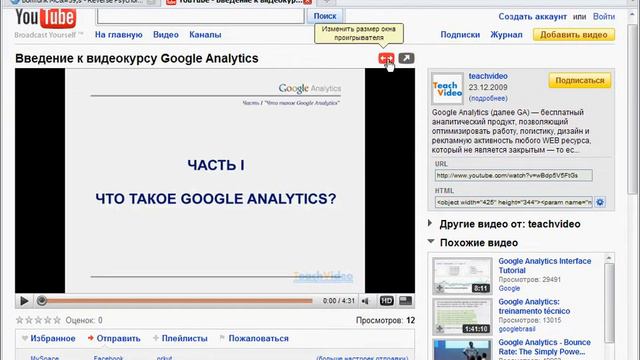Click the video player area
The image size is (640, 360).
point(215,180)
